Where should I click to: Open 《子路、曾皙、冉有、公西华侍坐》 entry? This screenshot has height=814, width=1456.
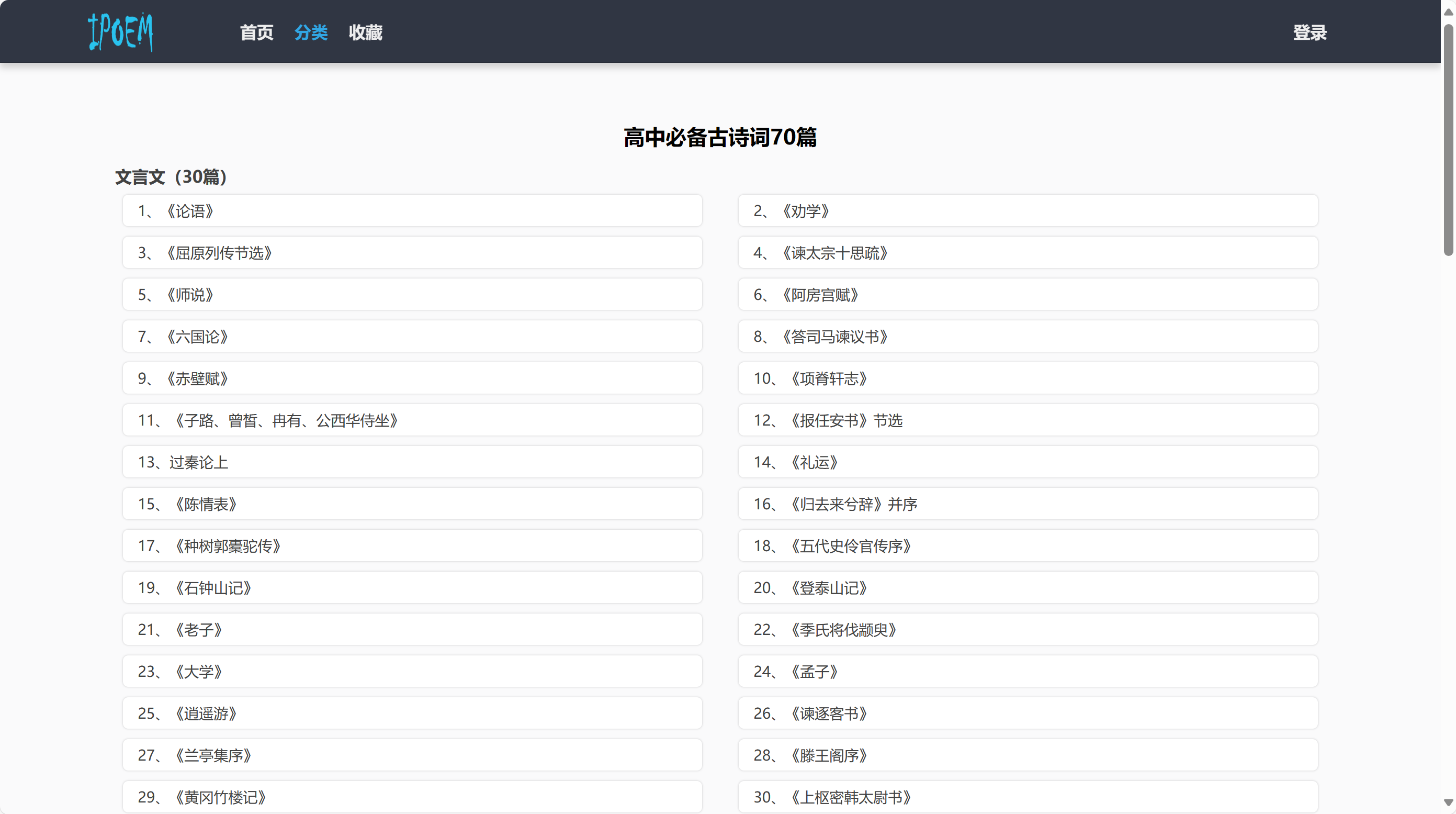[x=411, y=420]
